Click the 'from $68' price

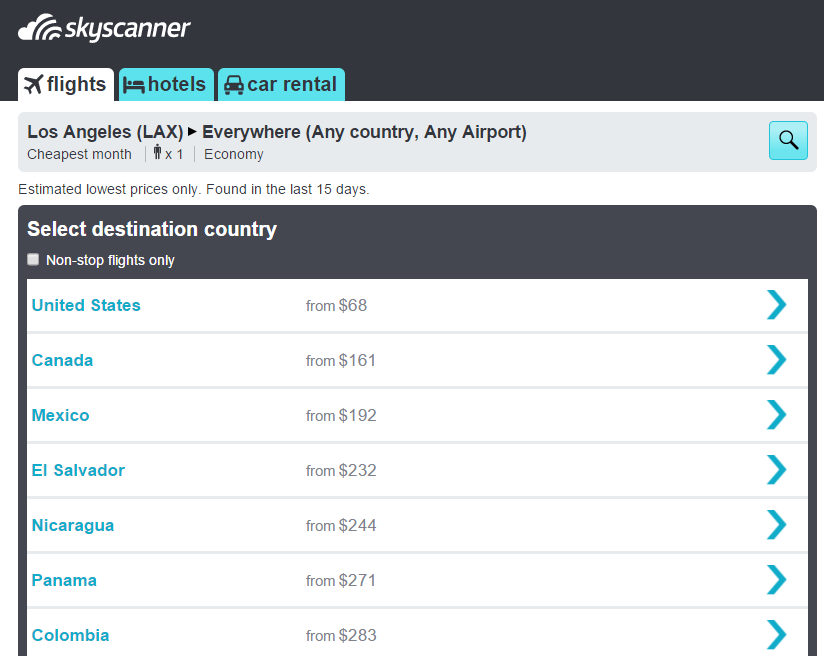click(336, 305)
